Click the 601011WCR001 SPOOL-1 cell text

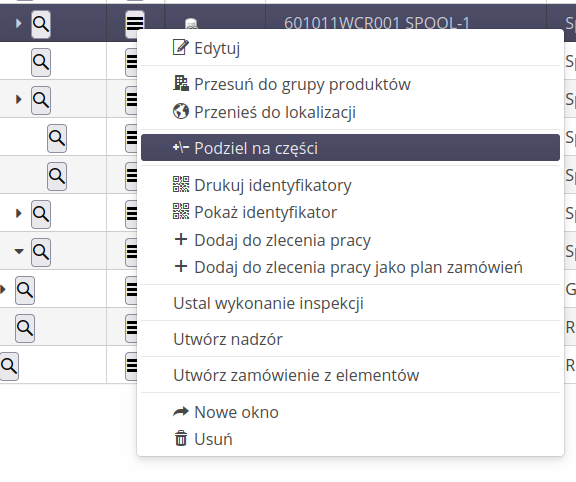377,23
